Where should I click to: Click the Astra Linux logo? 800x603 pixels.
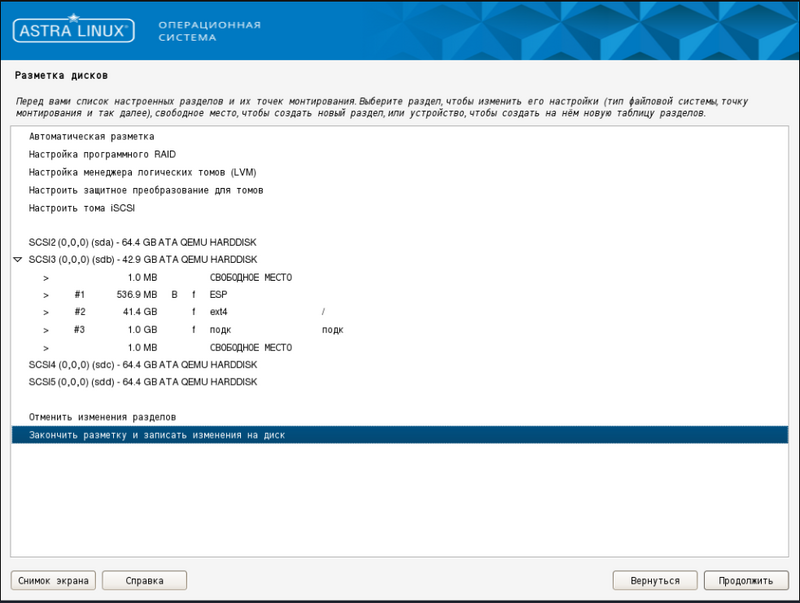pos(72,31)
